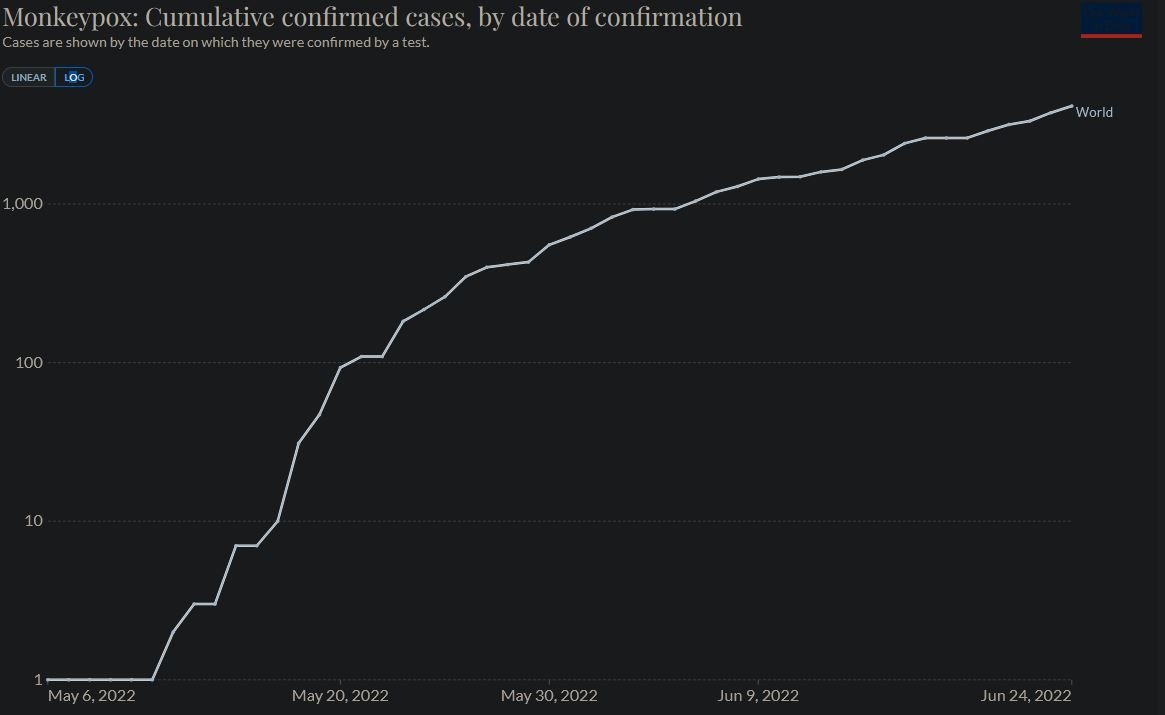Click the World series label

coord(1094,112)
